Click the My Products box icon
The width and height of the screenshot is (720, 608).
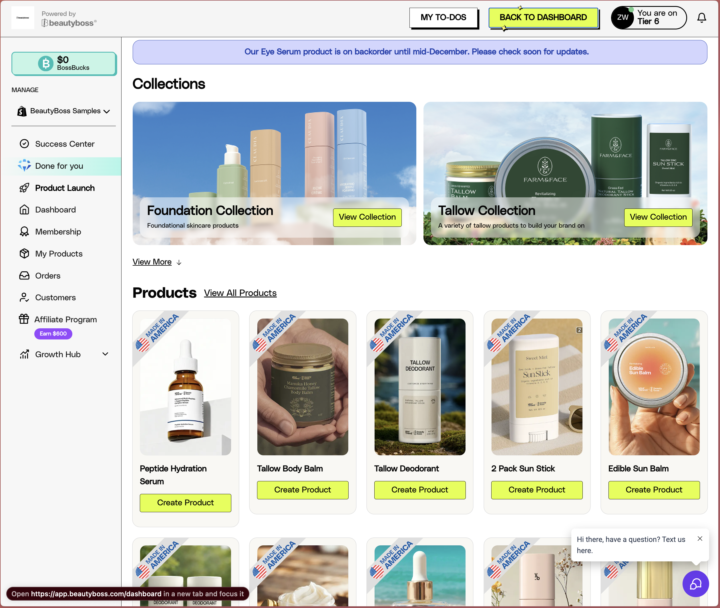coord(24,253)
